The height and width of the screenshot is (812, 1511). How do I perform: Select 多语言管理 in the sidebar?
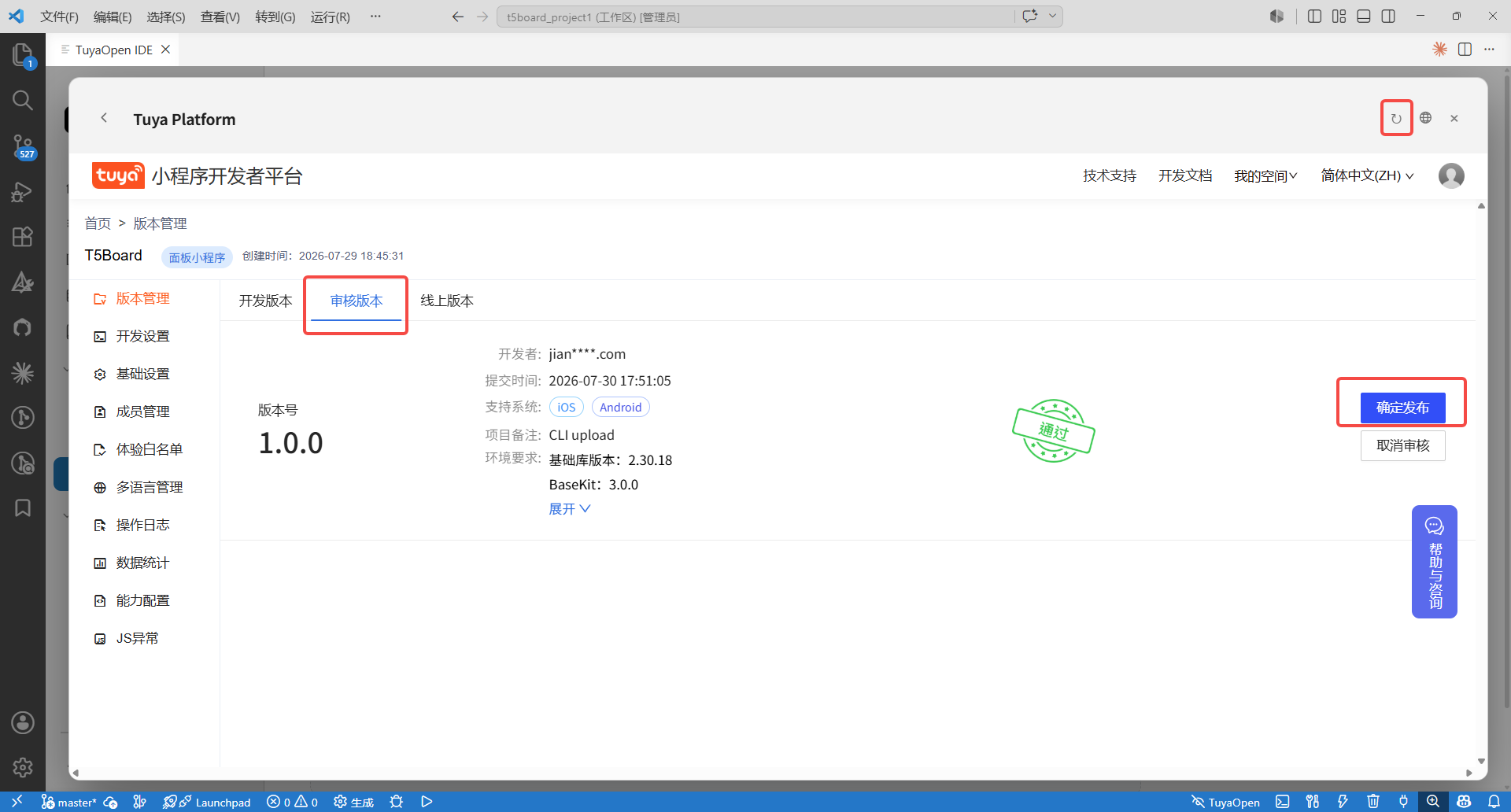click(x=139, y=487)
